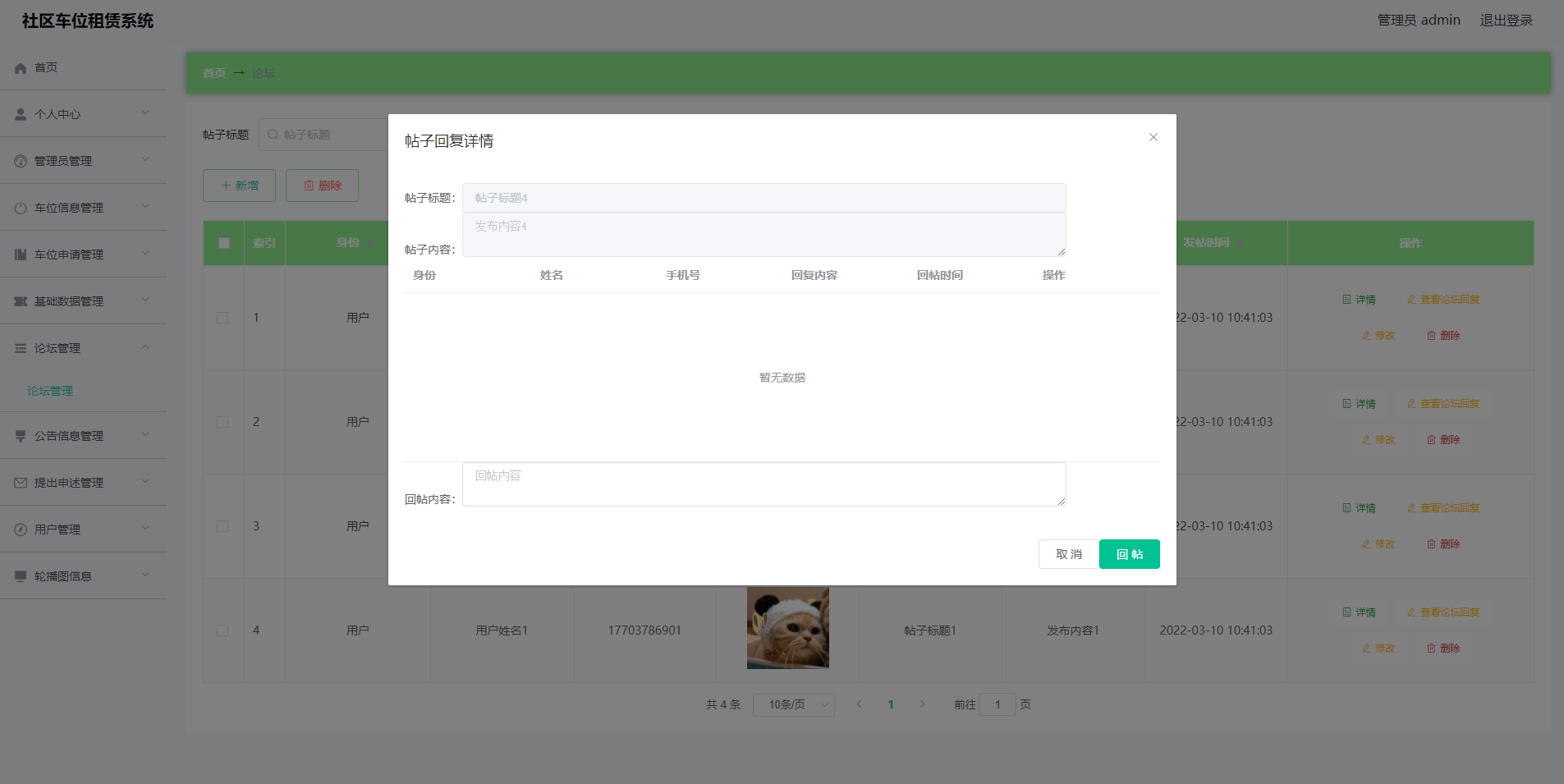Click the 修改 edit icon in row 1
The width and height of the screenshot is (1564, 784).
(x=1366, y=336)
